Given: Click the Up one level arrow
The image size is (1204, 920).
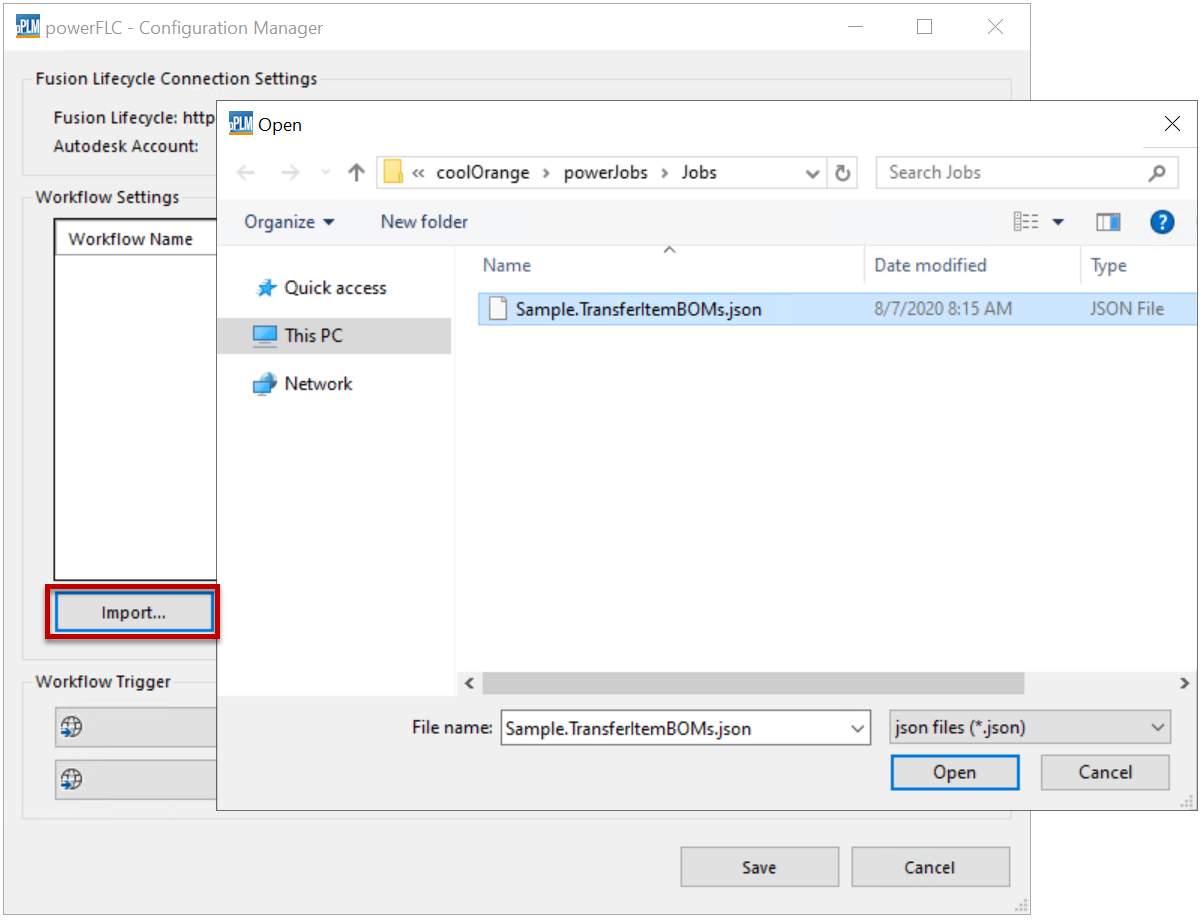Looking at the screenshot, I should click(x=355, y=173).
